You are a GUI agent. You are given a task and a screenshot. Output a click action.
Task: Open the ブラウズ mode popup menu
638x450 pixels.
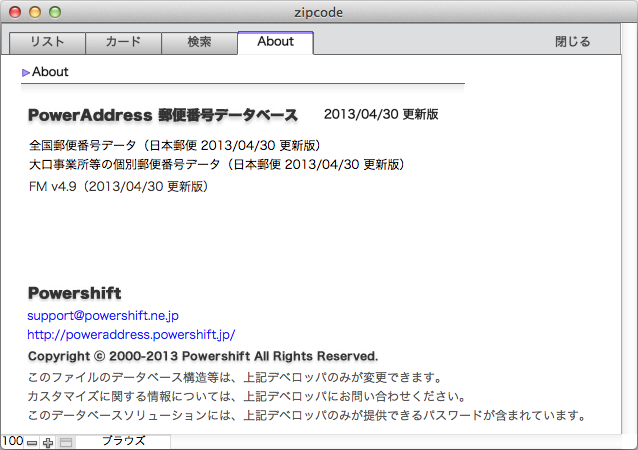pos(123,441)
